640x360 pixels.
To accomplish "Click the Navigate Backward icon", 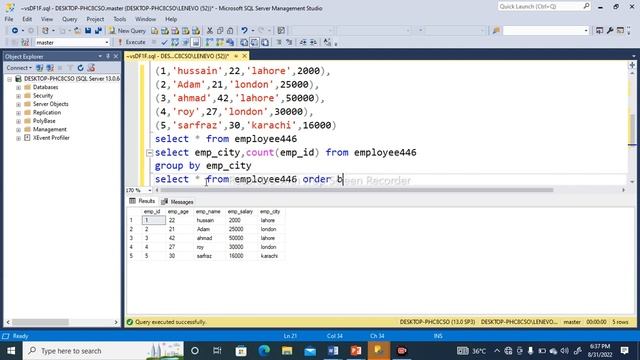I will pyautogui.click(x=15, y=31).
